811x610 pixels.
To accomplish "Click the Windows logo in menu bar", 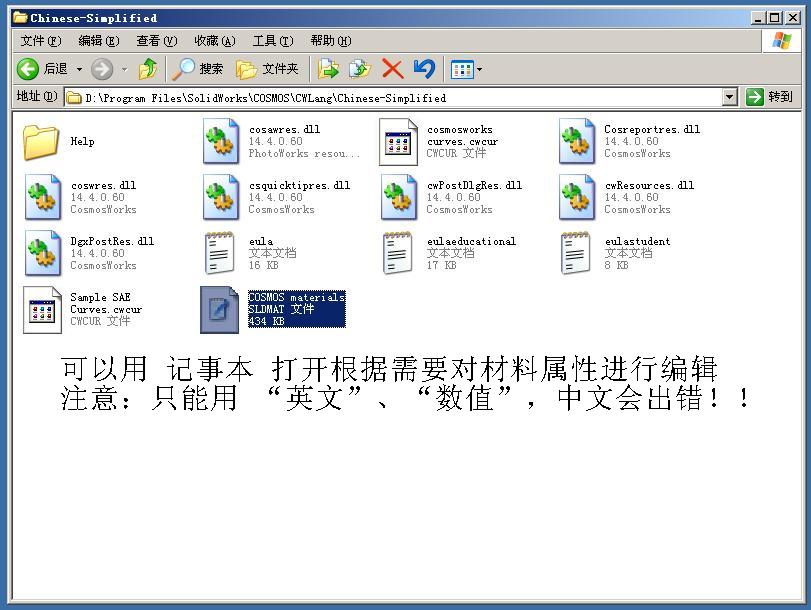I will click(x=782, y=40).
